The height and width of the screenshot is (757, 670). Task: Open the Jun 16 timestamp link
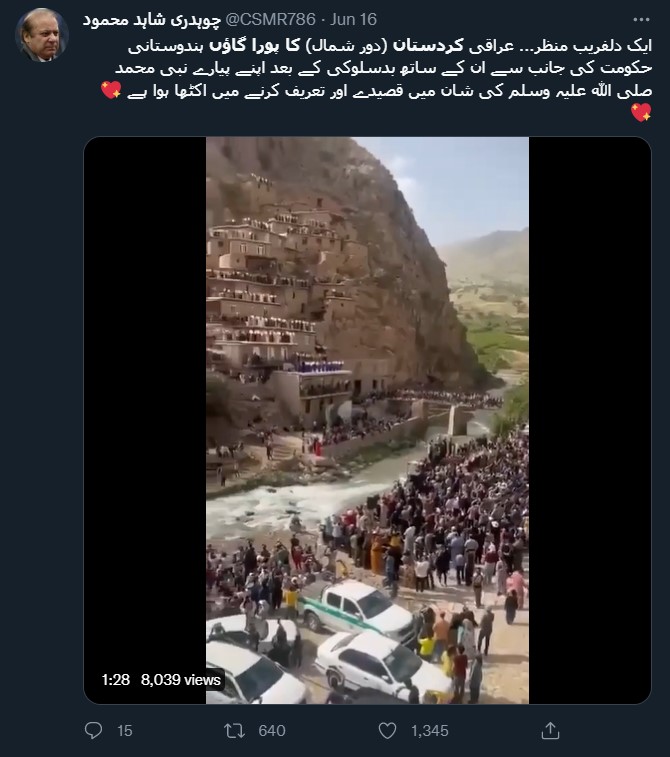(353, 19)
